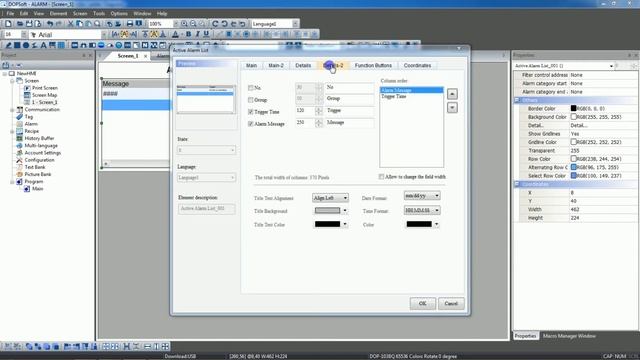Click the Bold B icon

(x=188, y=34)
